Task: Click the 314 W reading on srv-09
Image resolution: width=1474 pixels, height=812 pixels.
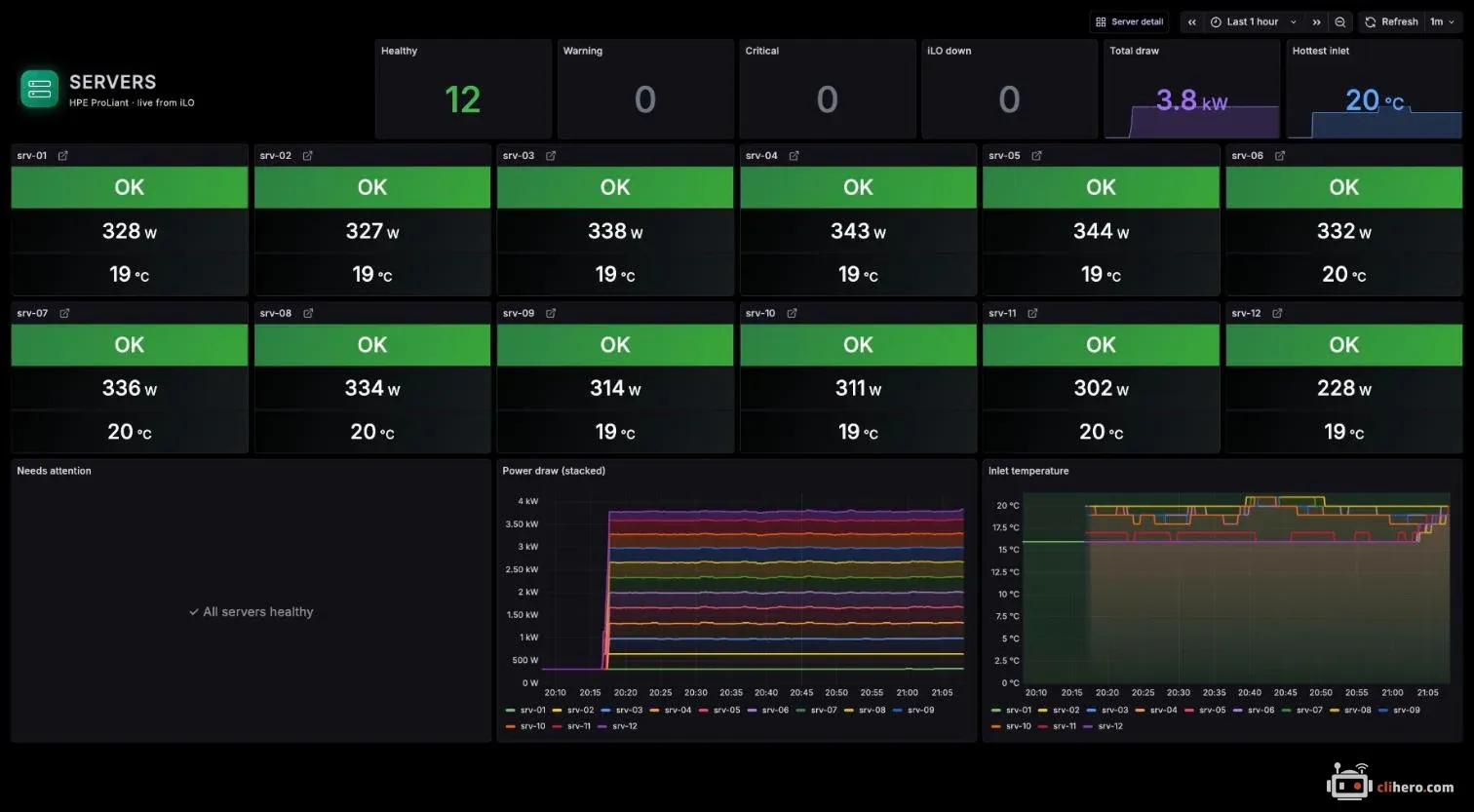Action: (615, 388)
